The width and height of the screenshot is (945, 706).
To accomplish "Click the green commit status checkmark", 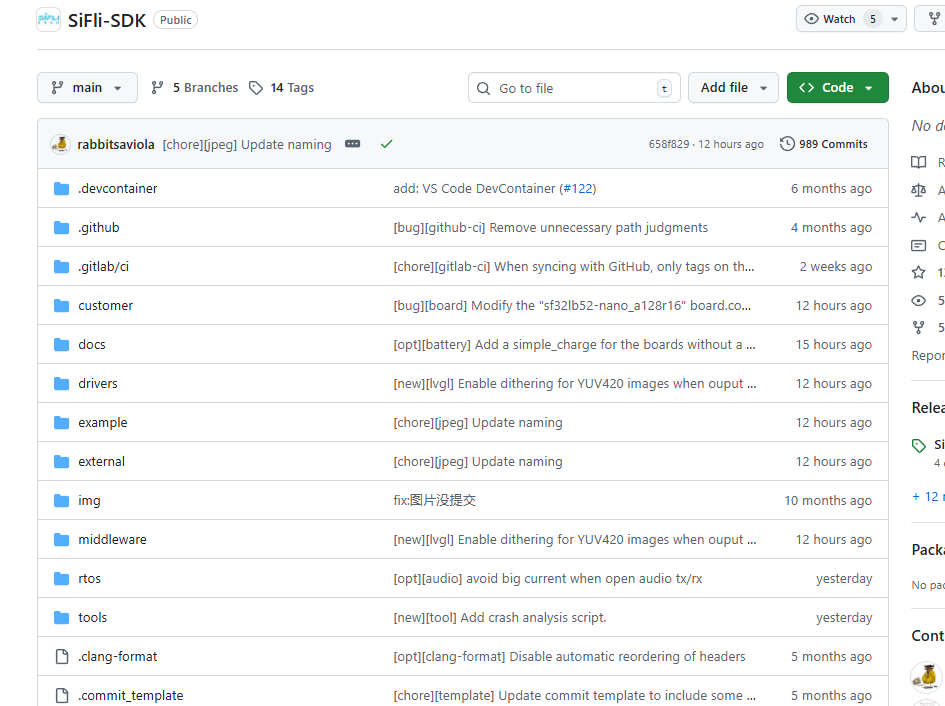I will pos(386,144).
